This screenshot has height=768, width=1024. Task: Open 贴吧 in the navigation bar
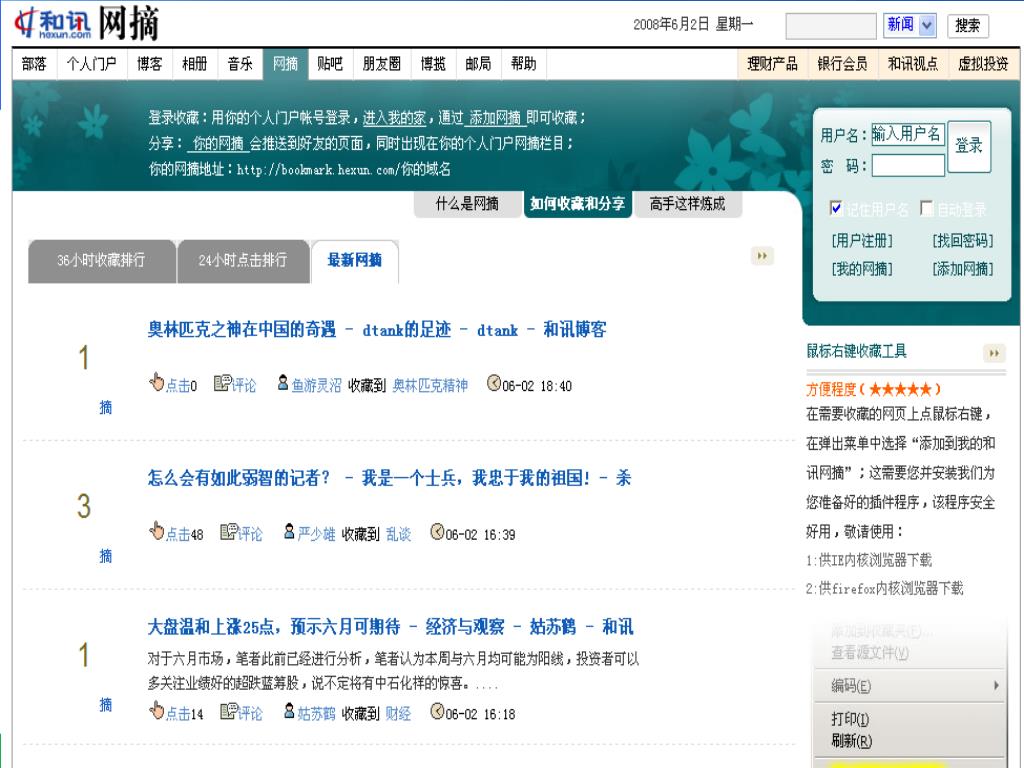(x=330, y=64)
